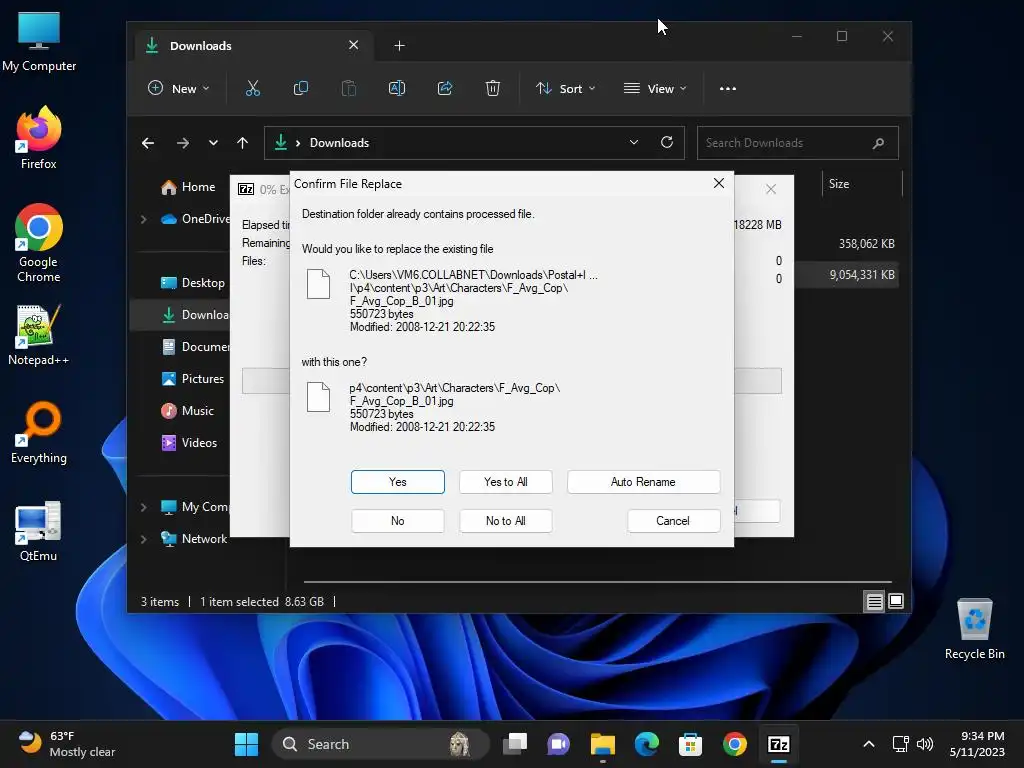Viewport: 1024px width, 768px height.
Task: Click the Share icon in Explorer toolbar
Action: (445, 88)
